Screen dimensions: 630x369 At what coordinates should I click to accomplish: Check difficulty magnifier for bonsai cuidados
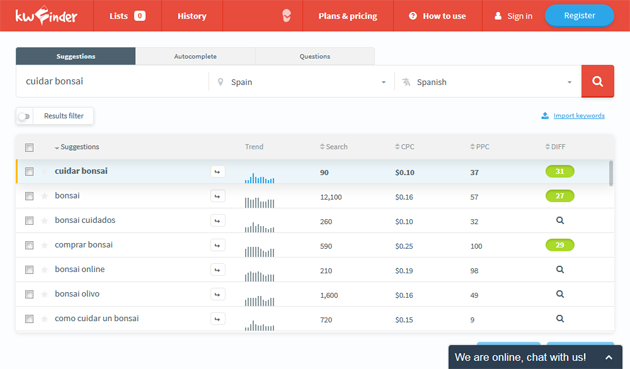[x=560, y=220]
